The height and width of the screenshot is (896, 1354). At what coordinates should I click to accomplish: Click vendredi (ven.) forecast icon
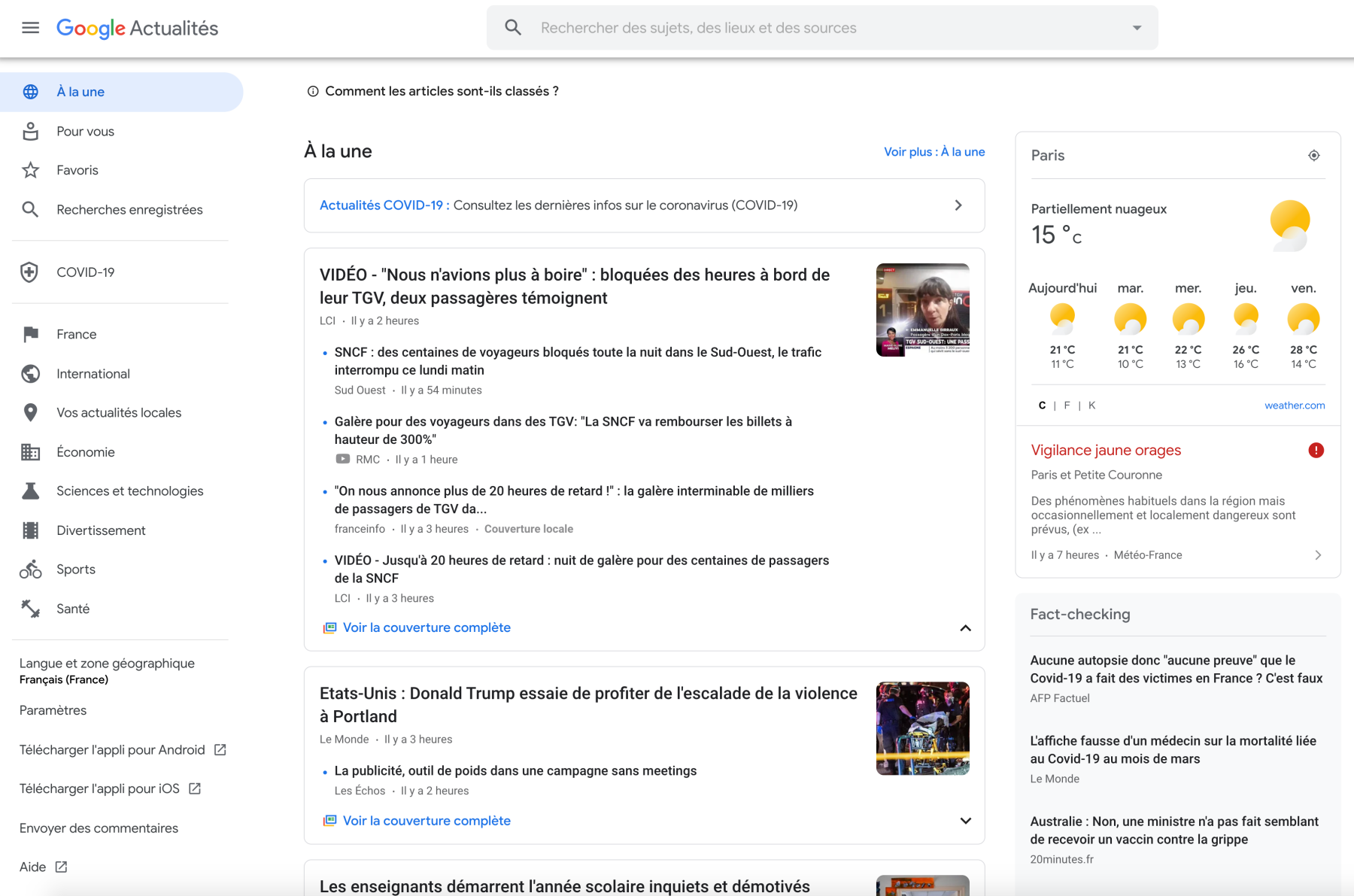[x=1303, y=319]
